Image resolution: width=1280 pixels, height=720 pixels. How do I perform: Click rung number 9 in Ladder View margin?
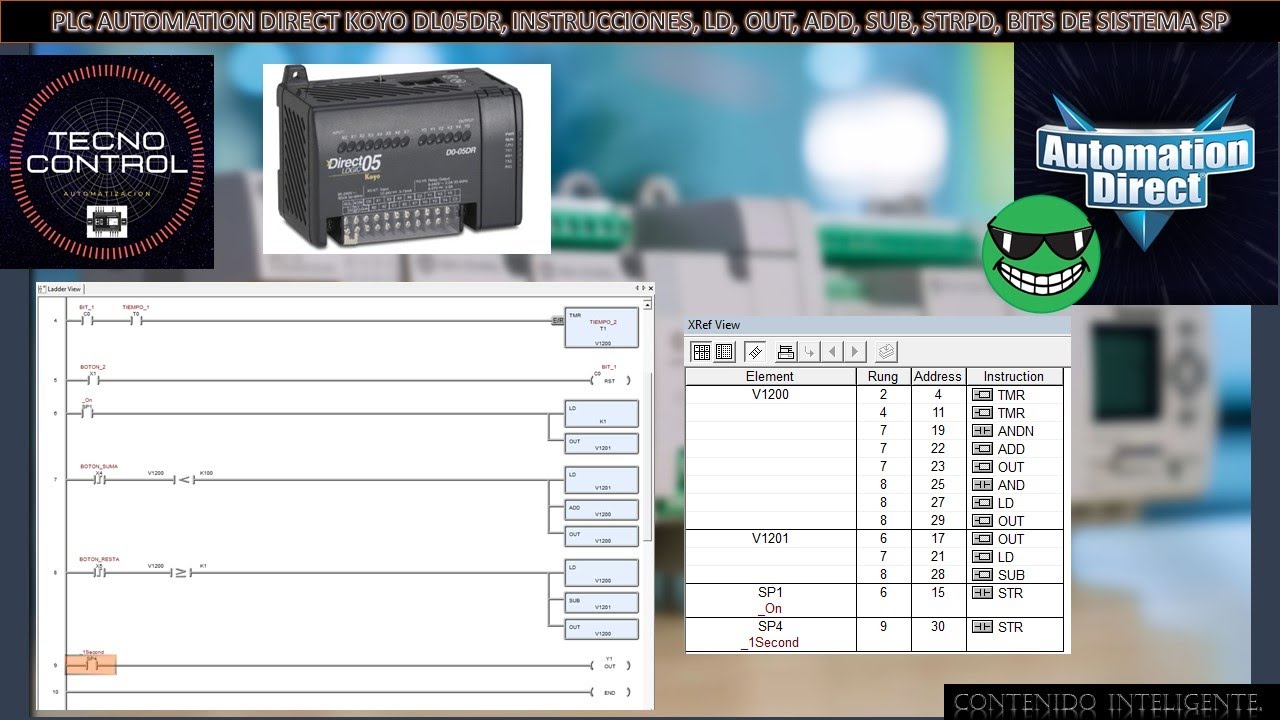coord(55,665)
